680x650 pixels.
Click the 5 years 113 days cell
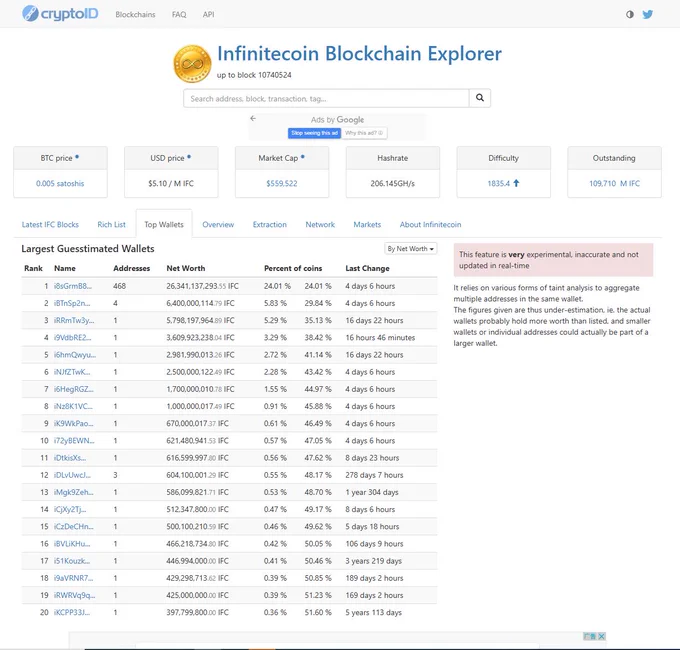[x=373, y=612]
